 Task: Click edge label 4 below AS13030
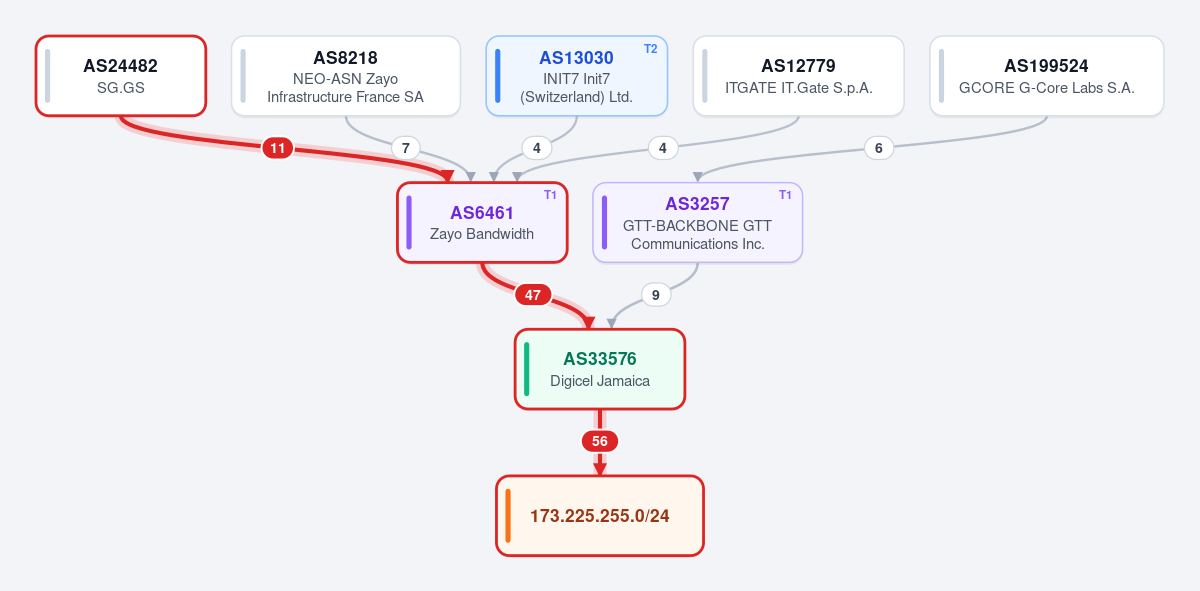(x=537, y=148)
